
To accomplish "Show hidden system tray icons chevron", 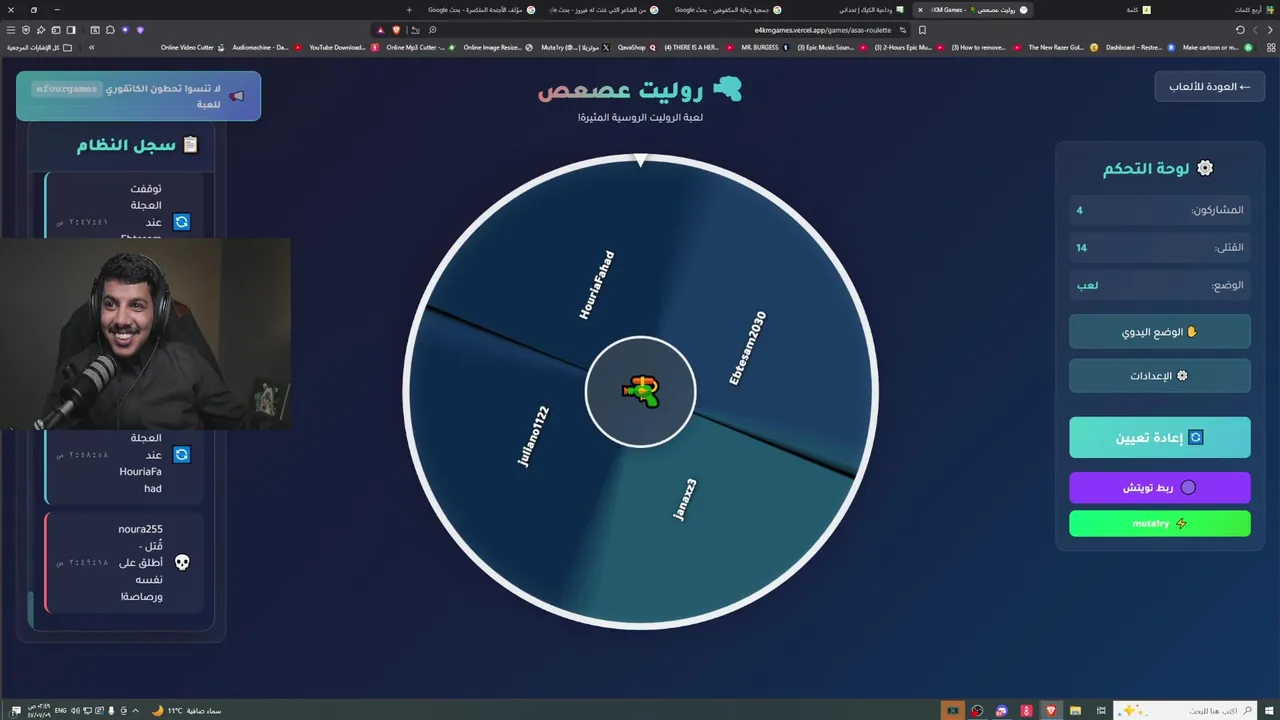I will [135, 710].
